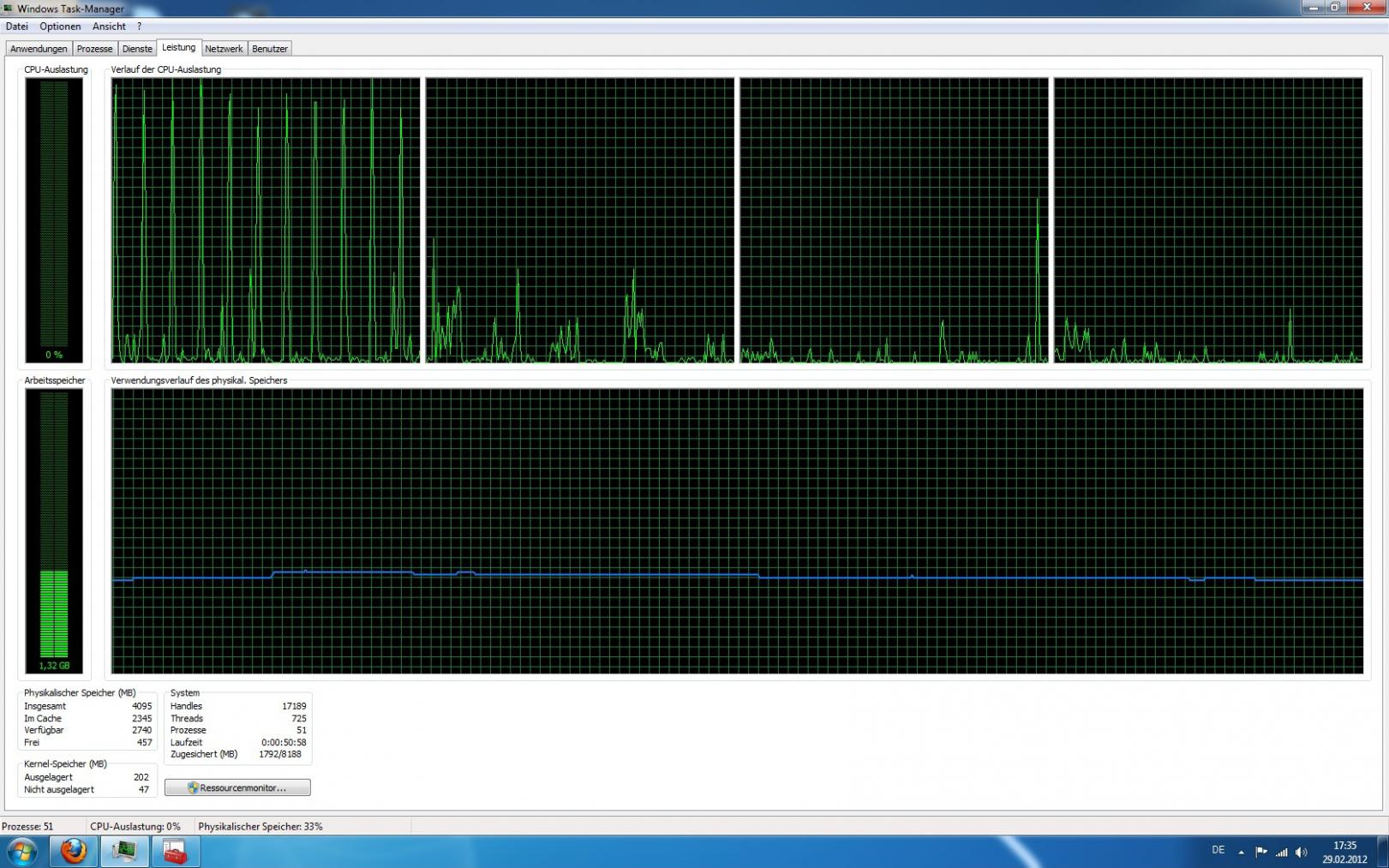Screen dimensions: 1389x868
Task: Minimize the Task-Manager window
Action: point(1314,7)
